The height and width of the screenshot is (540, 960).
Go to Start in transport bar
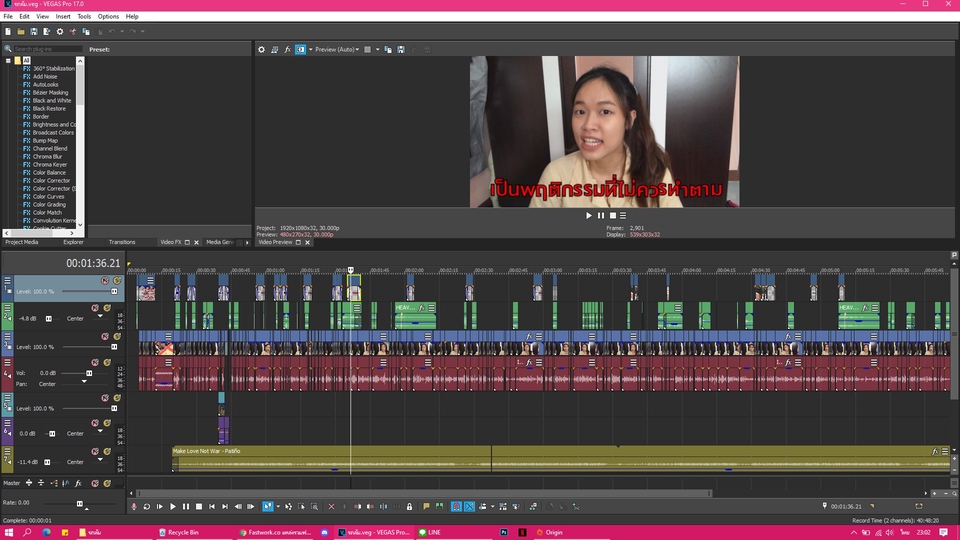(x=212, y=506)
